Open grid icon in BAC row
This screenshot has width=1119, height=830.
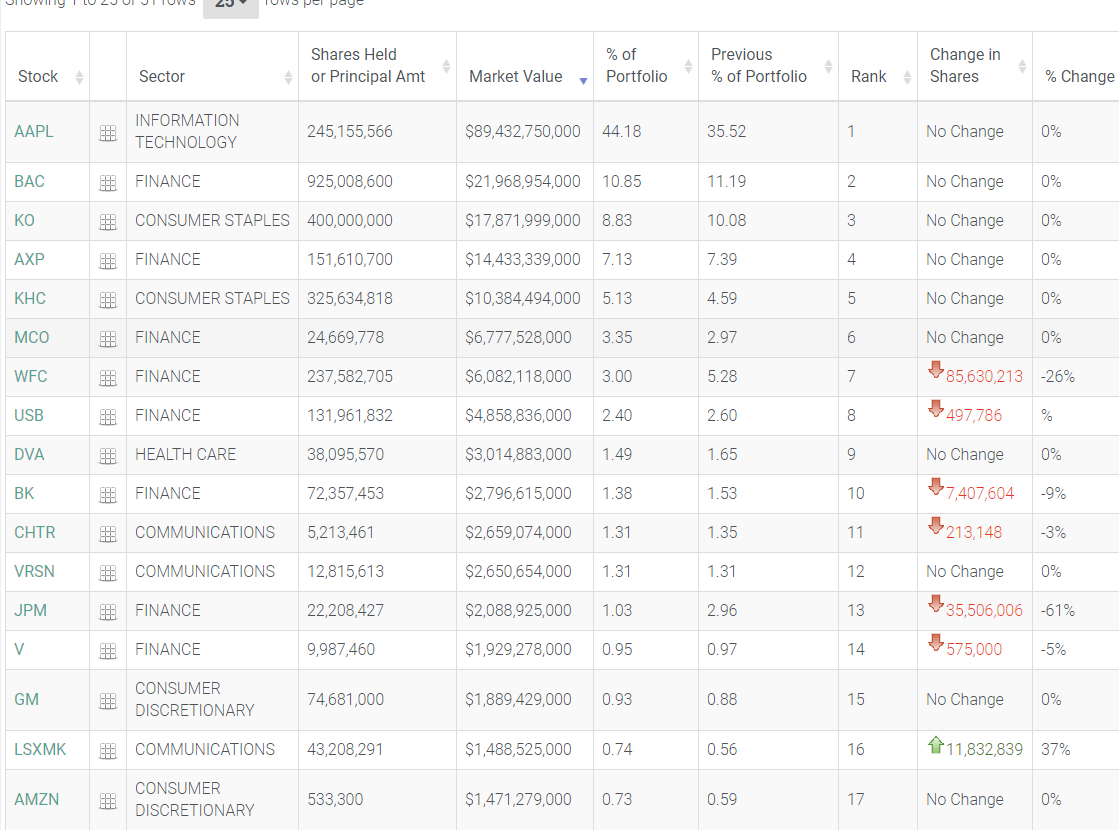click(x=108, y=183)
